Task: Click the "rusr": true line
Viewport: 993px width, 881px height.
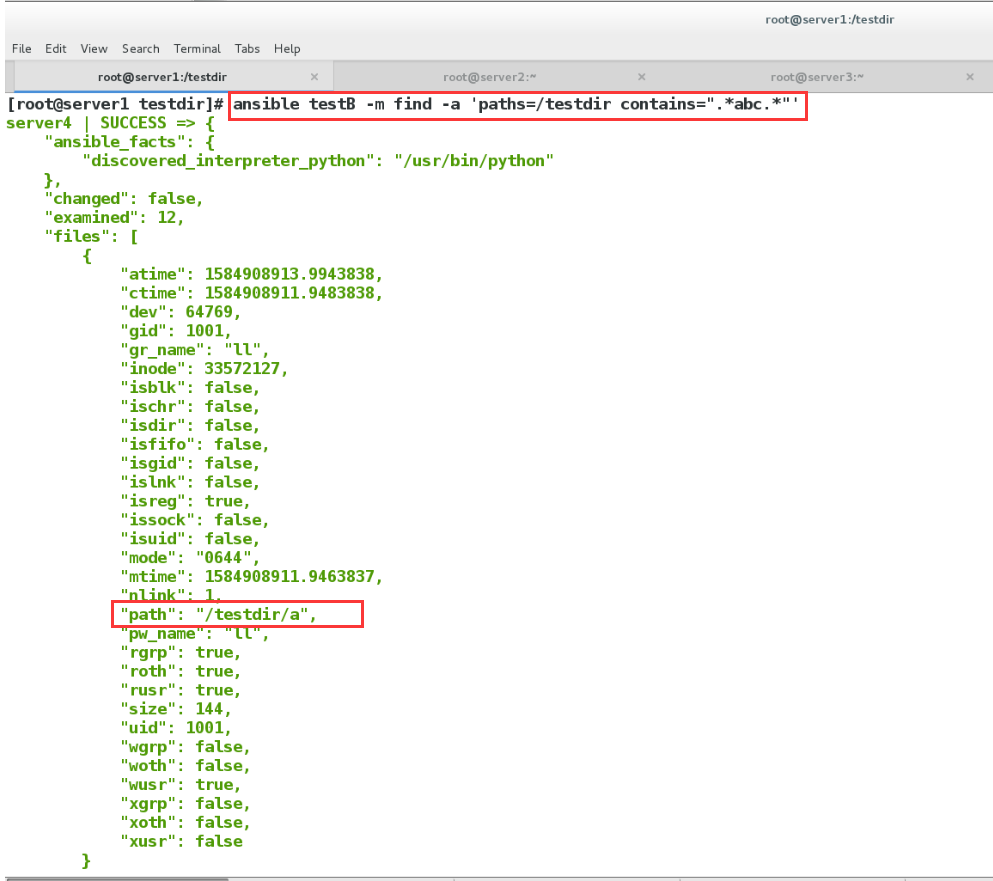Action: click(x=180, y=690)
